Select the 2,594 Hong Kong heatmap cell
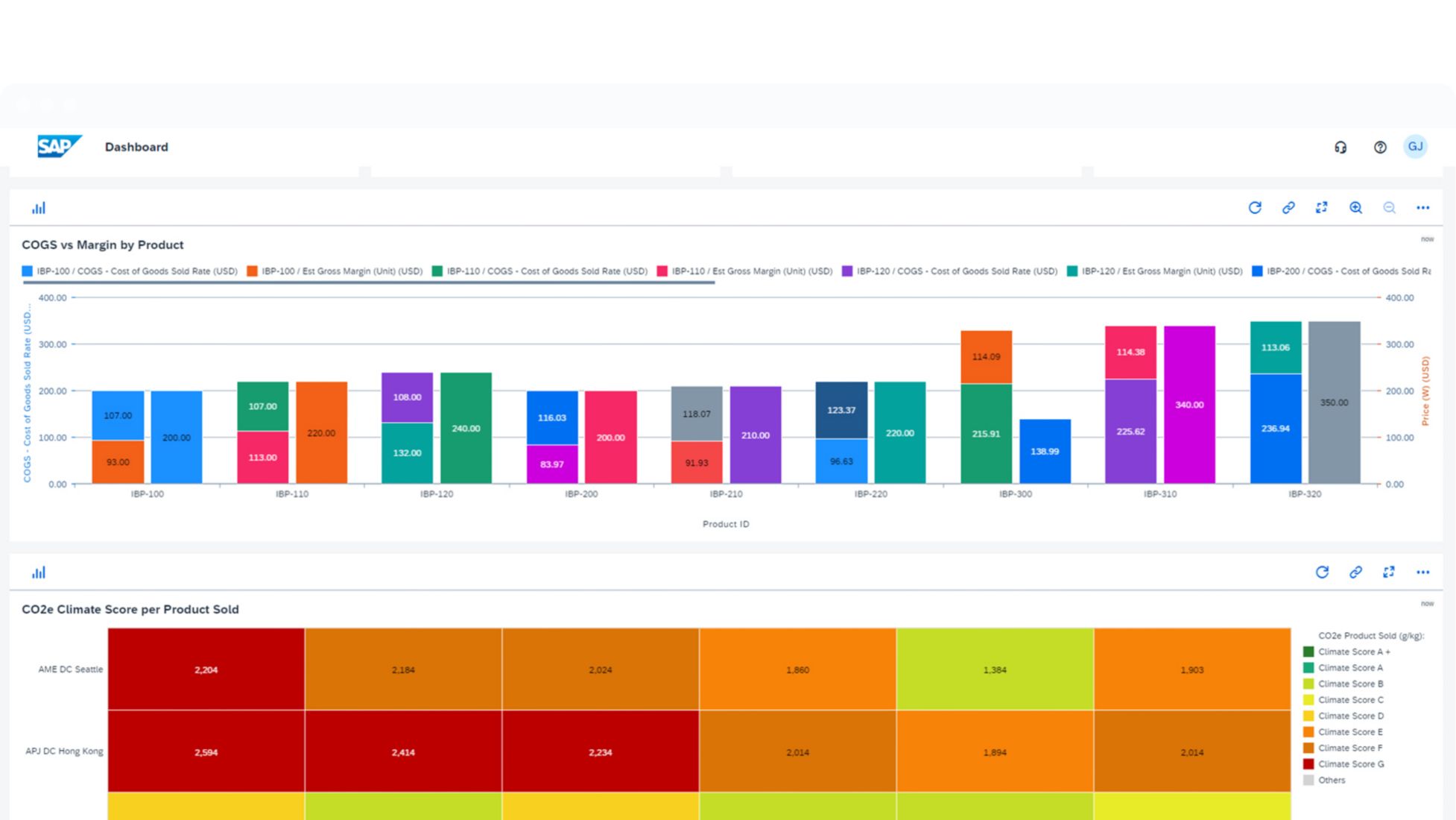1456x820 pixels. pyautogui.click(x=206, y=752)
